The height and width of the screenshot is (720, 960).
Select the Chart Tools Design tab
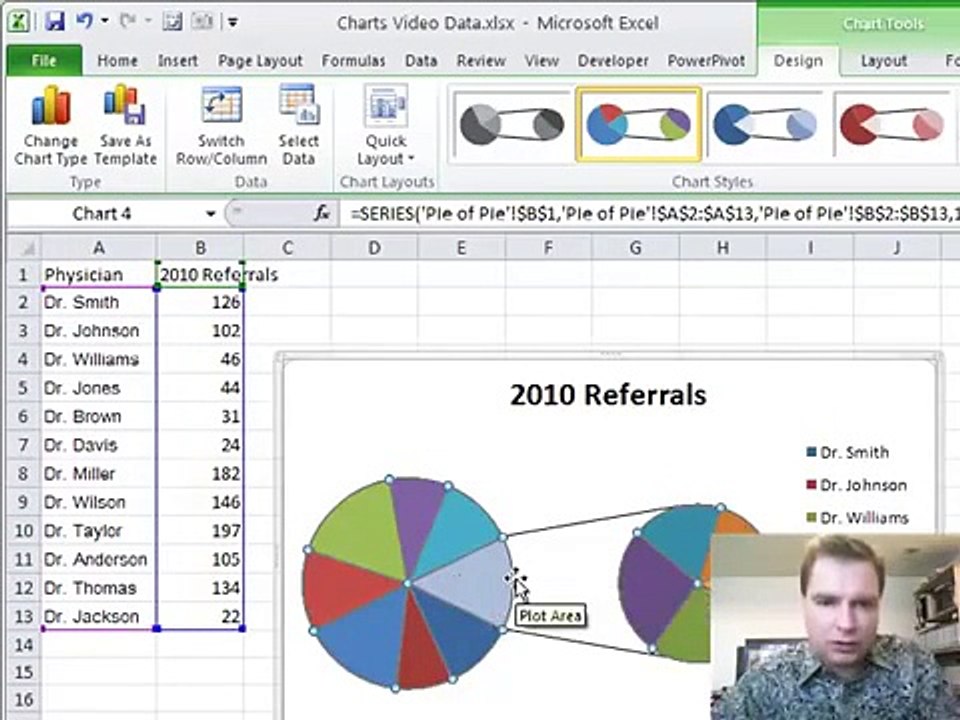798,61
